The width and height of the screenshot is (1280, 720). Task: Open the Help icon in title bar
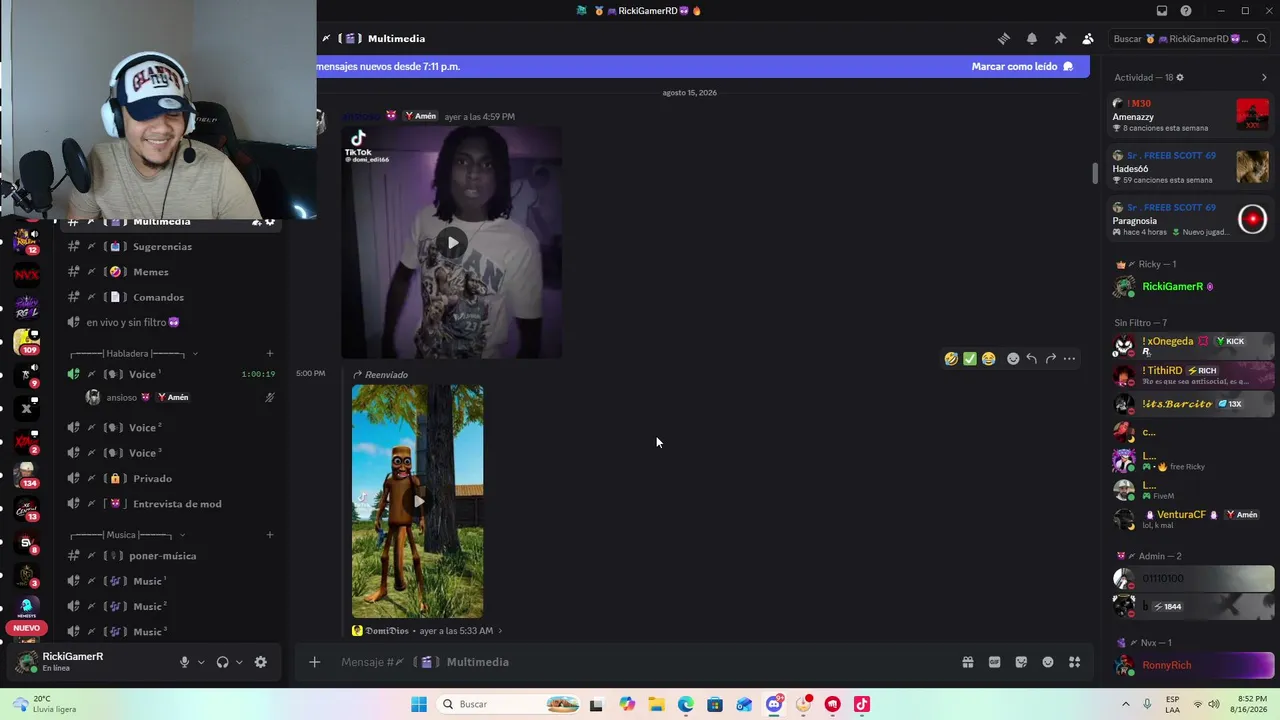(x=1186, y=11)
